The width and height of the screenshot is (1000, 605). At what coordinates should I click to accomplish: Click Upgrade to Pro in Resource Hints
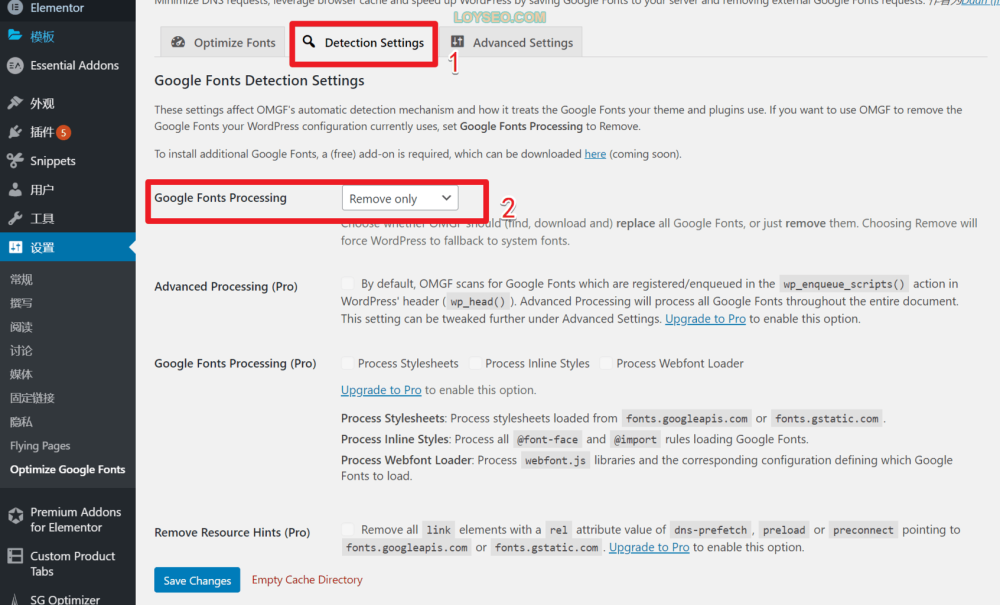(649, 547)
